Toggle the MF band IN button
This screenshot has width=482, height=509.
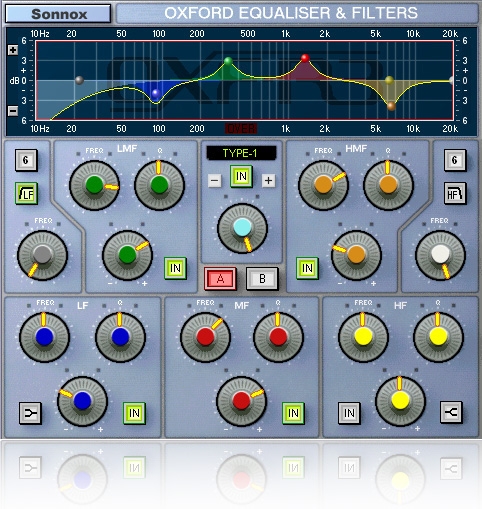click(293, 413)
